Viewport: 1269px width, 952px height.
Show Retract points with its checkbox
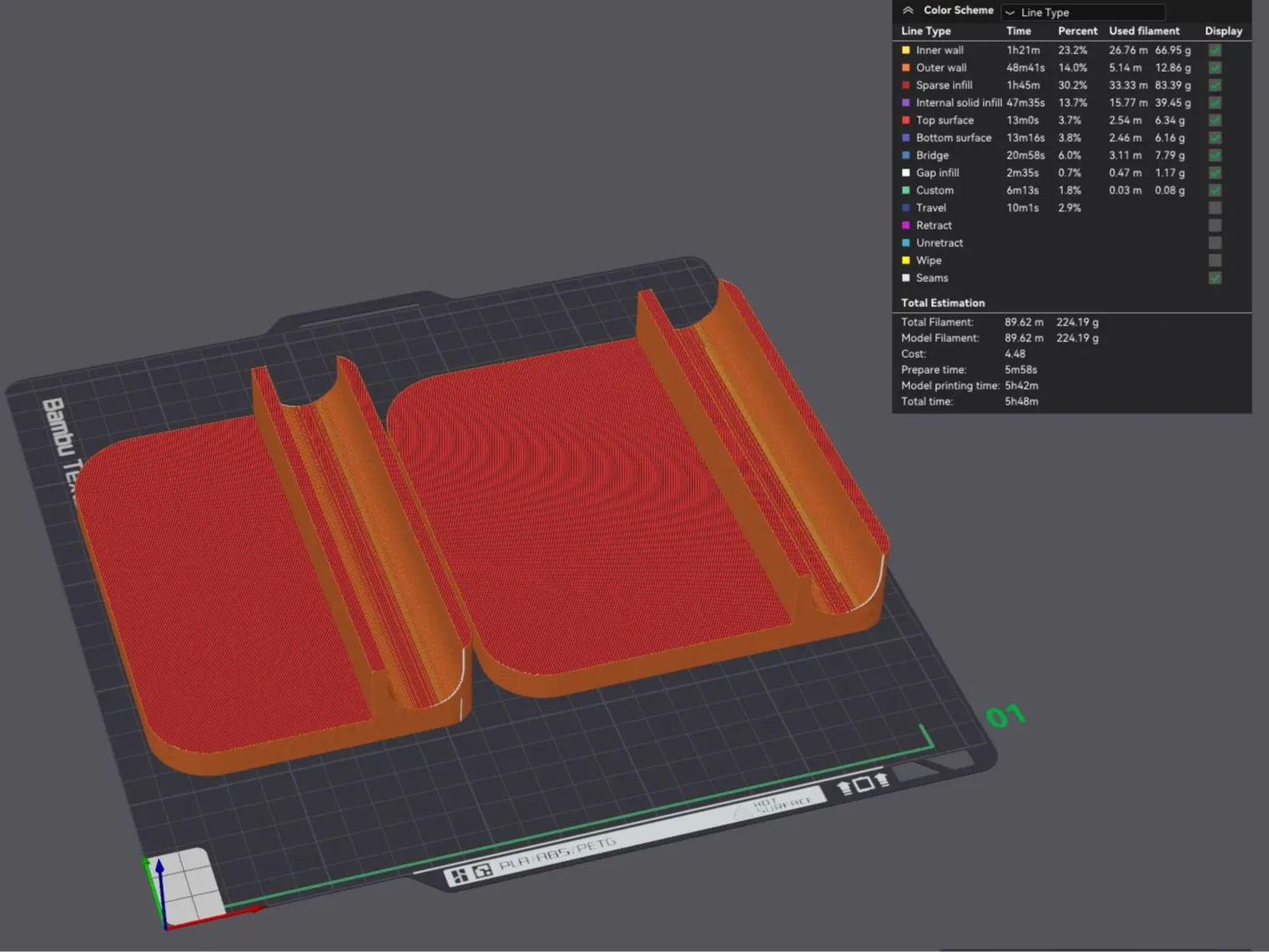tap(1215, 225)
